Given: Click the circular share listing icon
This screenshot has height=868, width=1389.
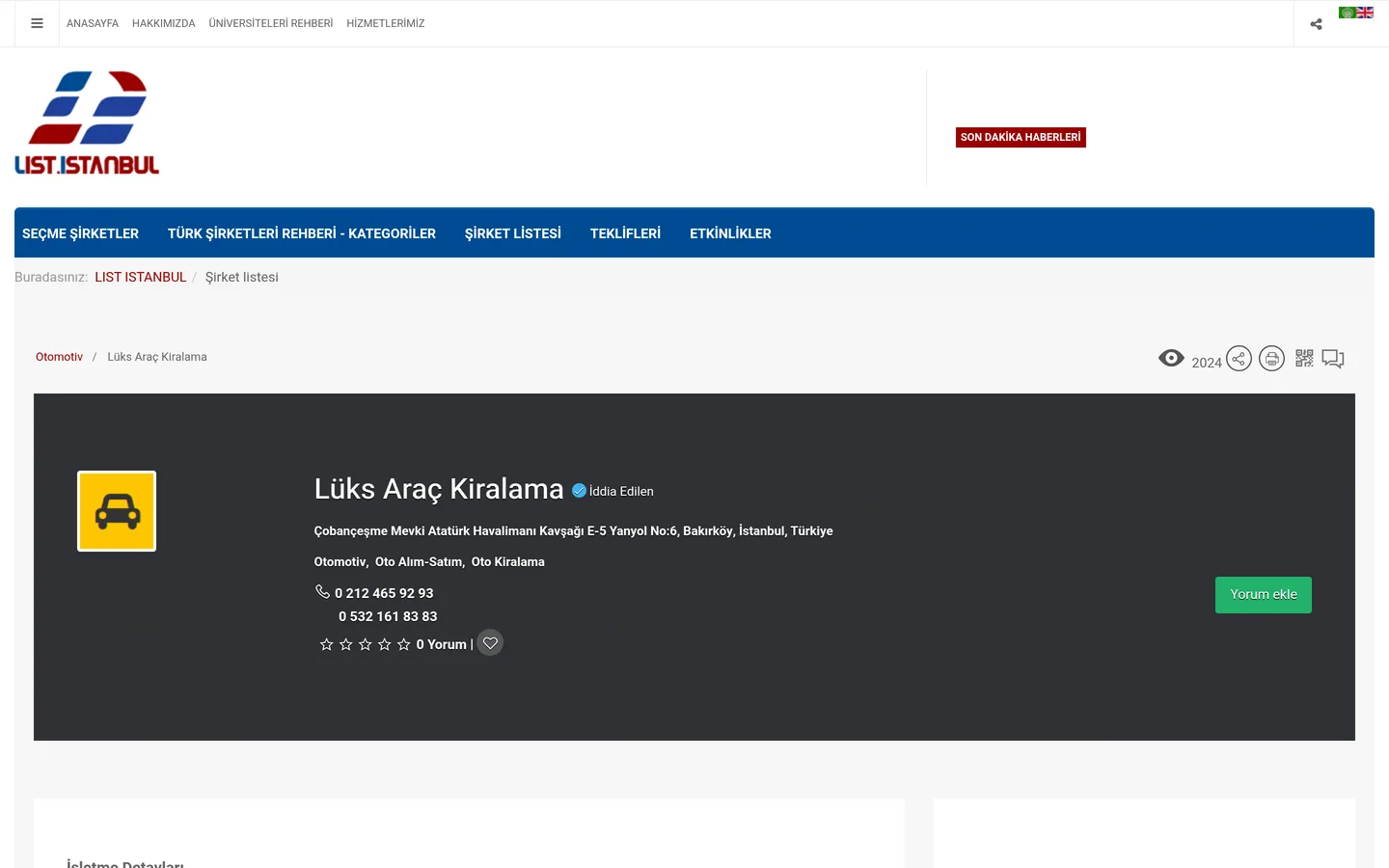Looking at the screenshot, I should pos(1239,359).
